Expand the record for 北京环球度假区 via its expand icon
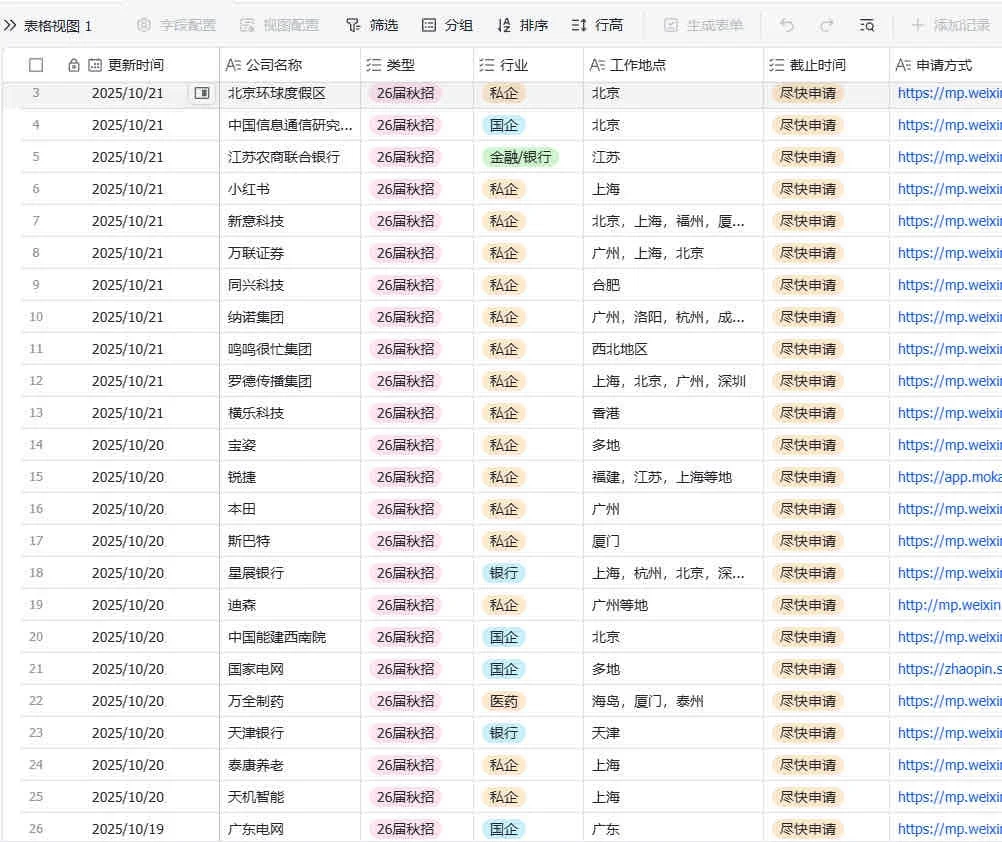The height and width of the screenshot is (842, 1002). (204, 92)
